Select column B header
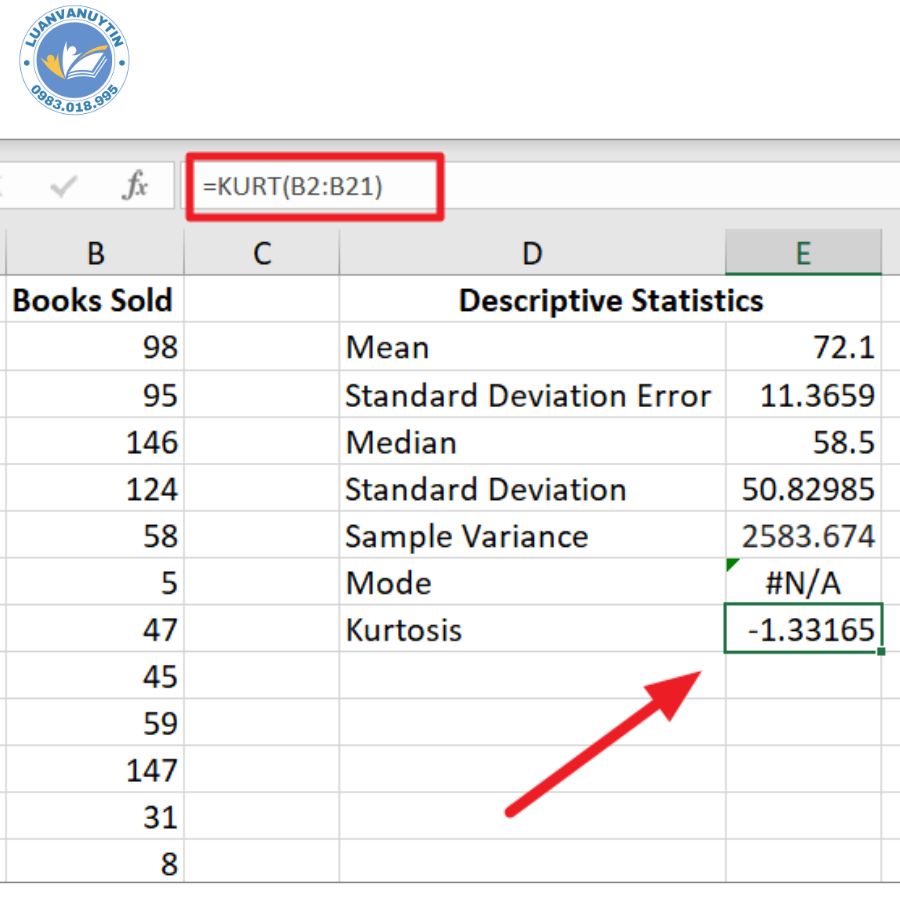The image size is (900, 900). pyautogui.click(x=95, y=253)
